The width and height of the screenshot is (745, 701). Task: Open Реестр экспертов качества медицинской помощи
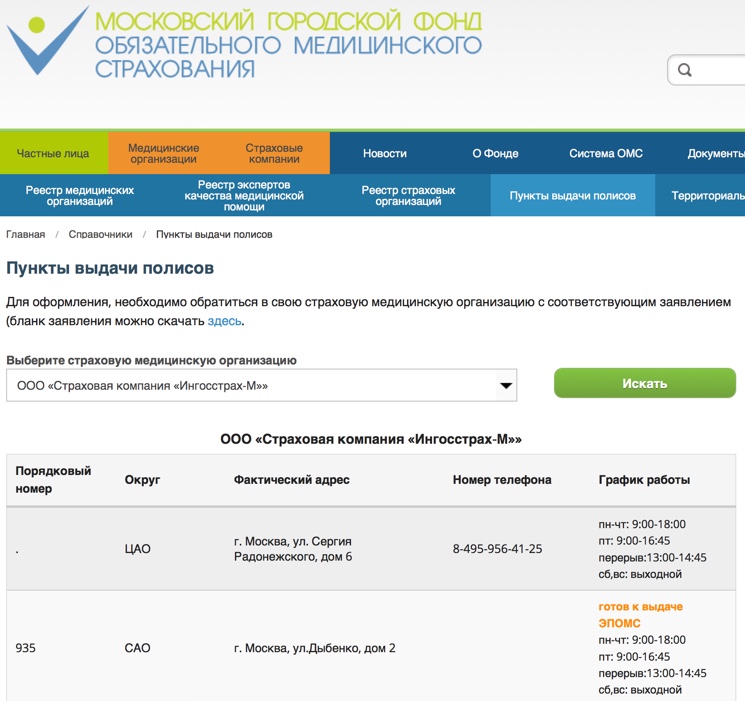point(244,195)
